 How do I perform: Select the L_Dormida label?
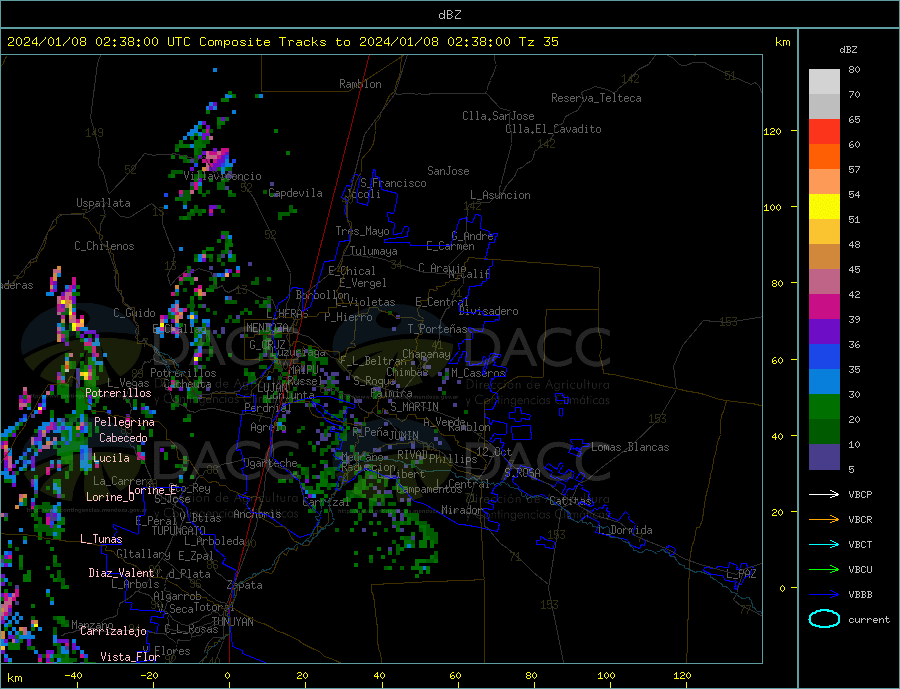coord(625,530)
